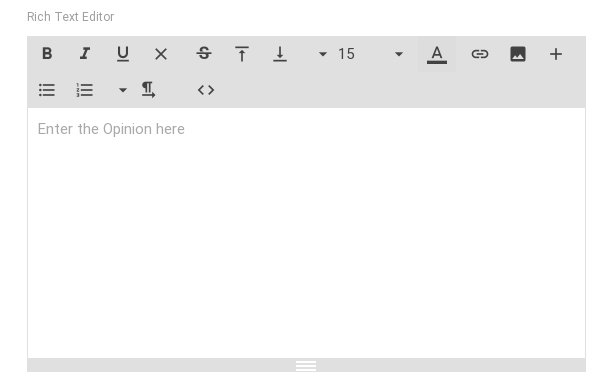Create a bulleted list
Screen dimensions: 616x391
[47, 90]
